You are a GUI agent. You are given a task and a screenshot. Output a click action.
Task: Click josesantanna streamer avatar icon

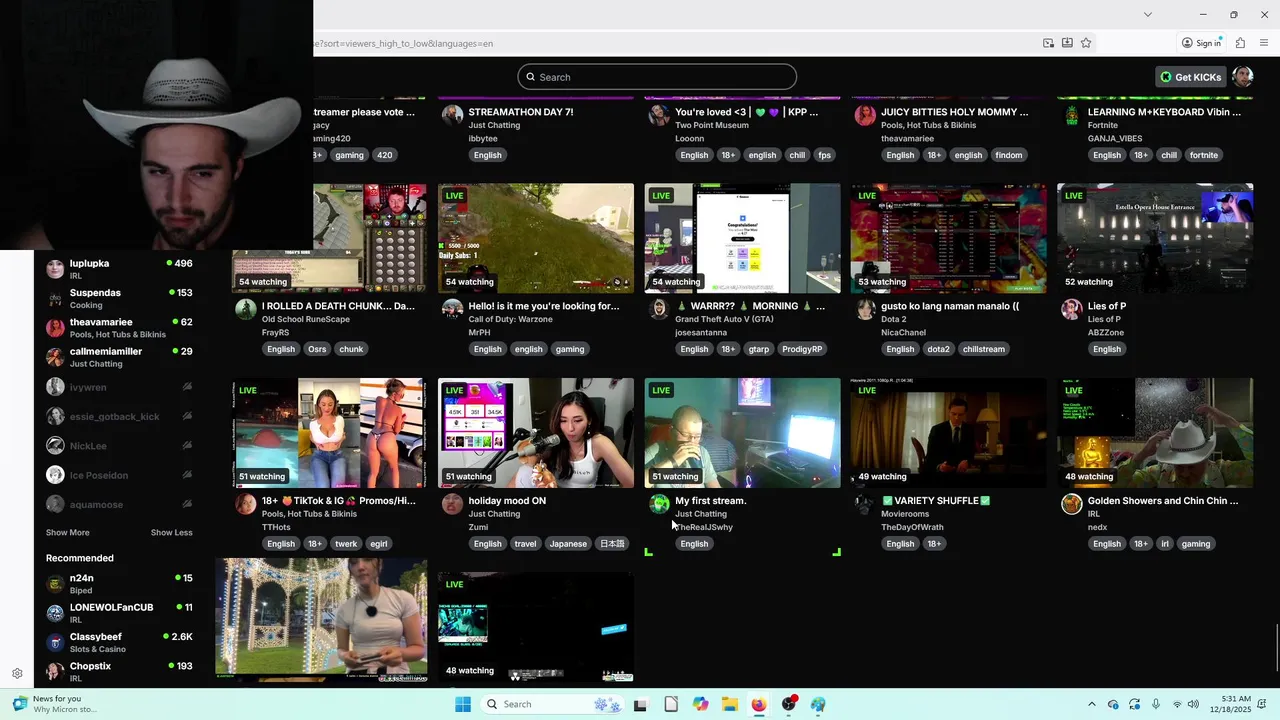[659, 309]
